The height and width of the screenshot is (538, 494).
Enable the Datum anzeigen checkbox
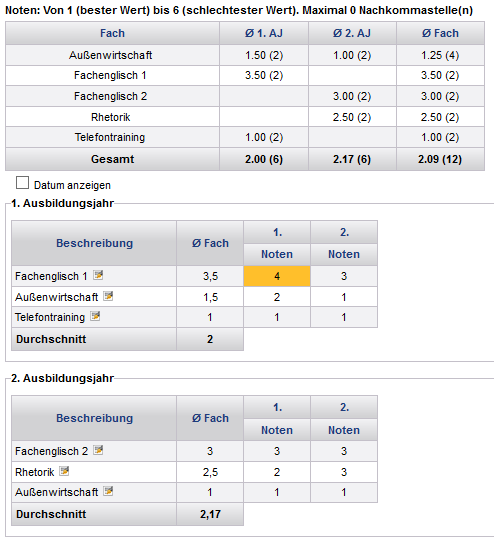[22, 183]
